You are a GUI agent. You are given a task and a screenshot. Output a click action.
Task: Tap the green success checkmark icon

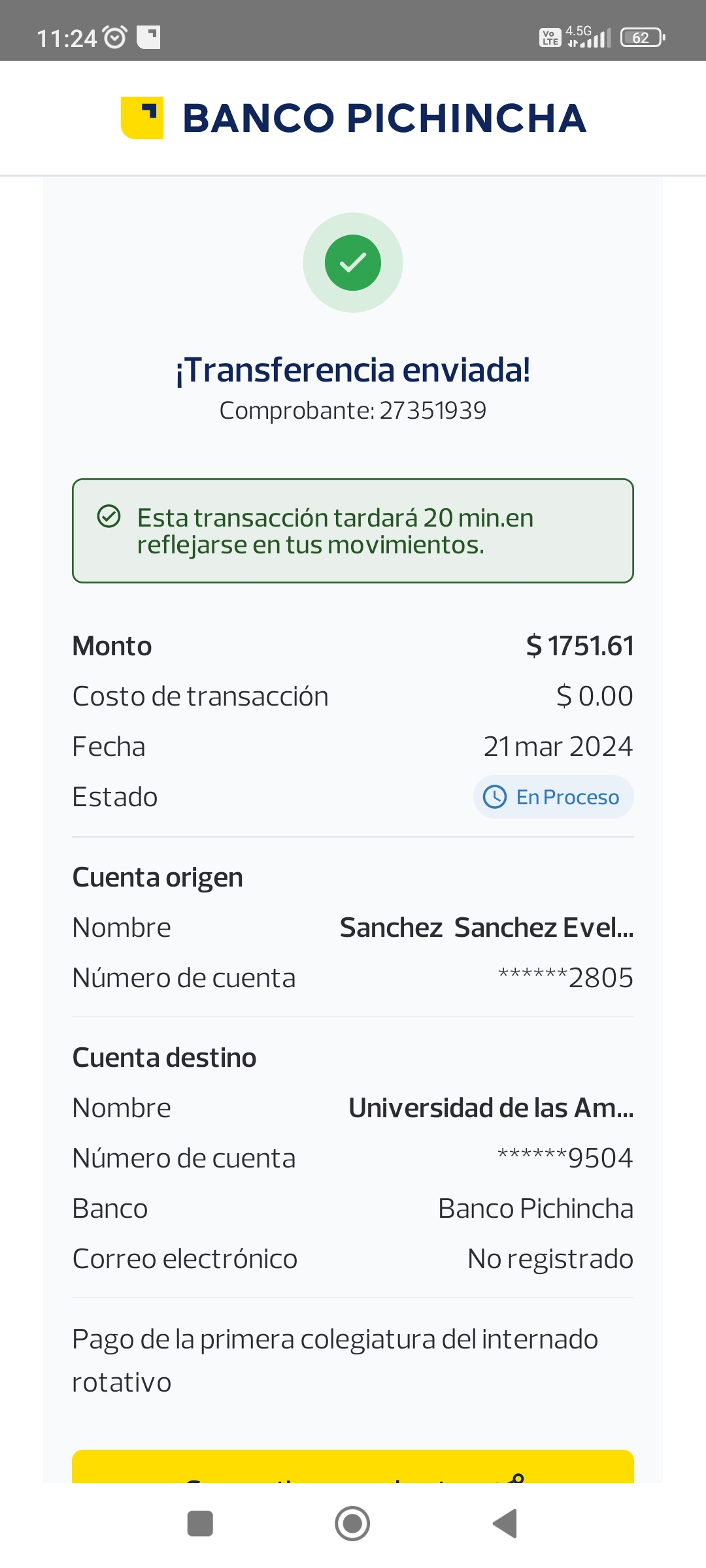pyautogui.click(x=353, y=263)
